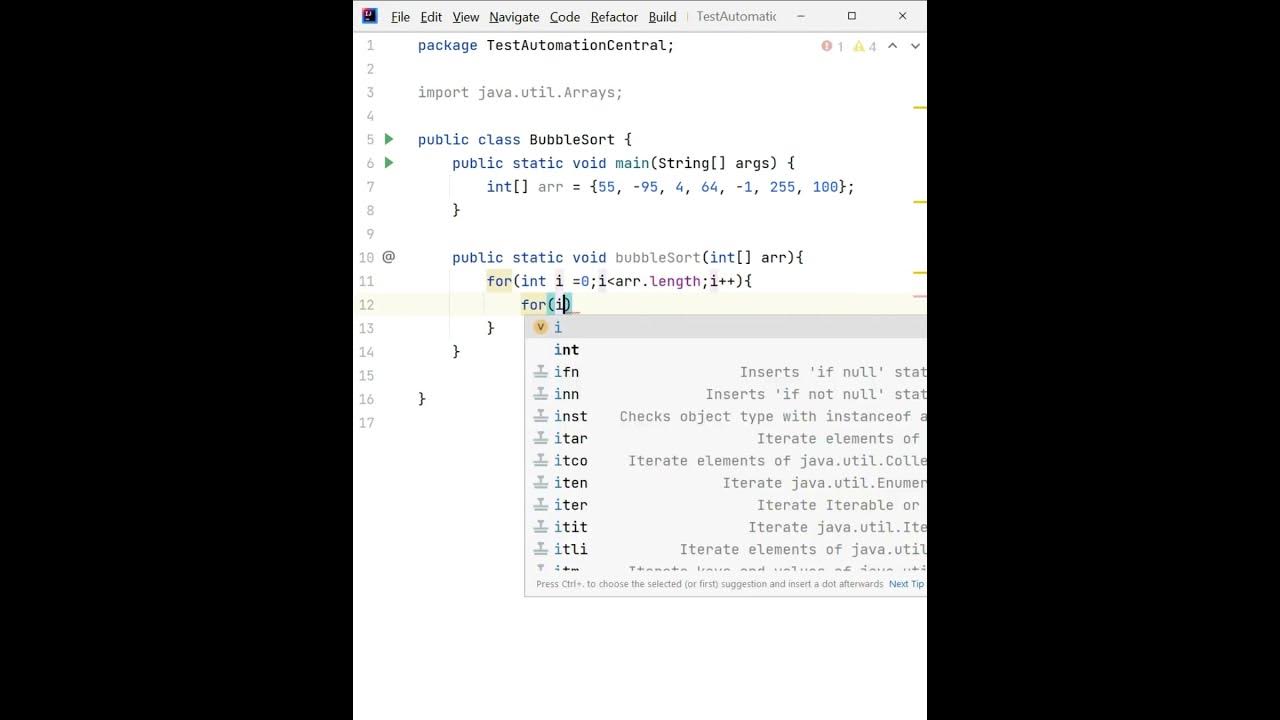Select 'int' keyword completion suggestion
This screenshot has height=720, width=1280.
[726, 349]
